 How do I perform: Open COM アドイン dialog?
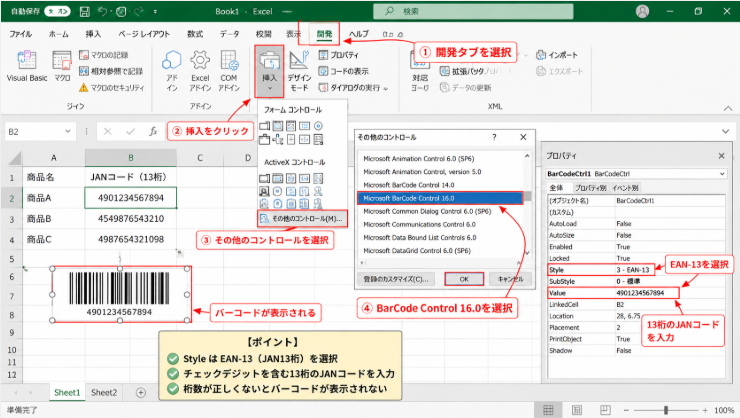click(x=229, y=71)
